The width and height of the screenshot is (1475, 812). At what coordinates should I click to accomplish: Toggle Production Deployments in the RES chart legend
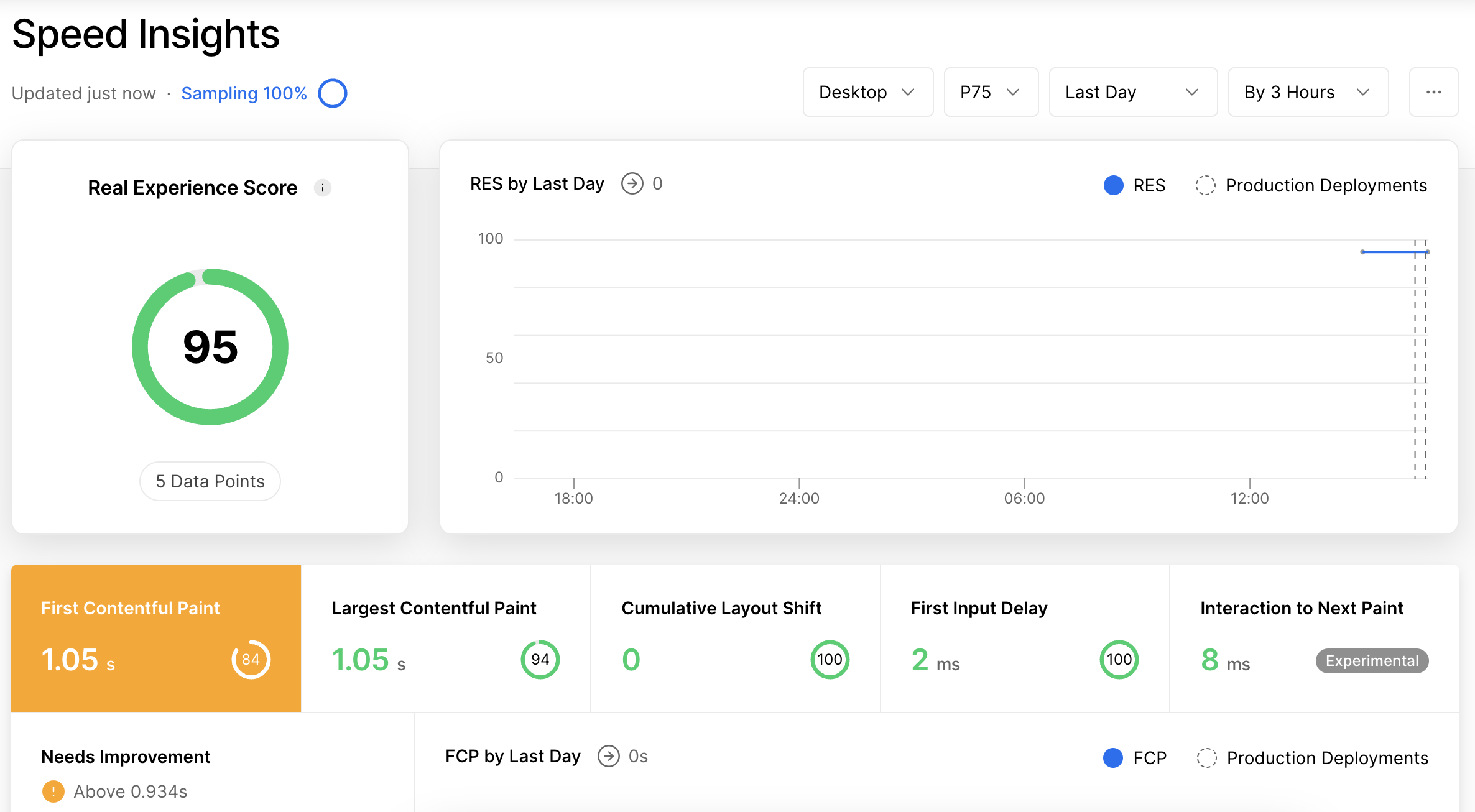pos(1311,185)
